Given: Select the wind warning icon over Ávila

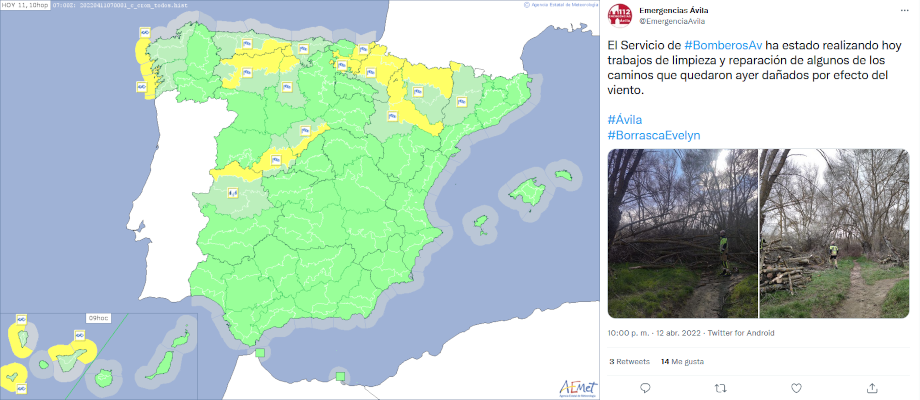Looking at the screenshot, I should click(x=275, y=158).
